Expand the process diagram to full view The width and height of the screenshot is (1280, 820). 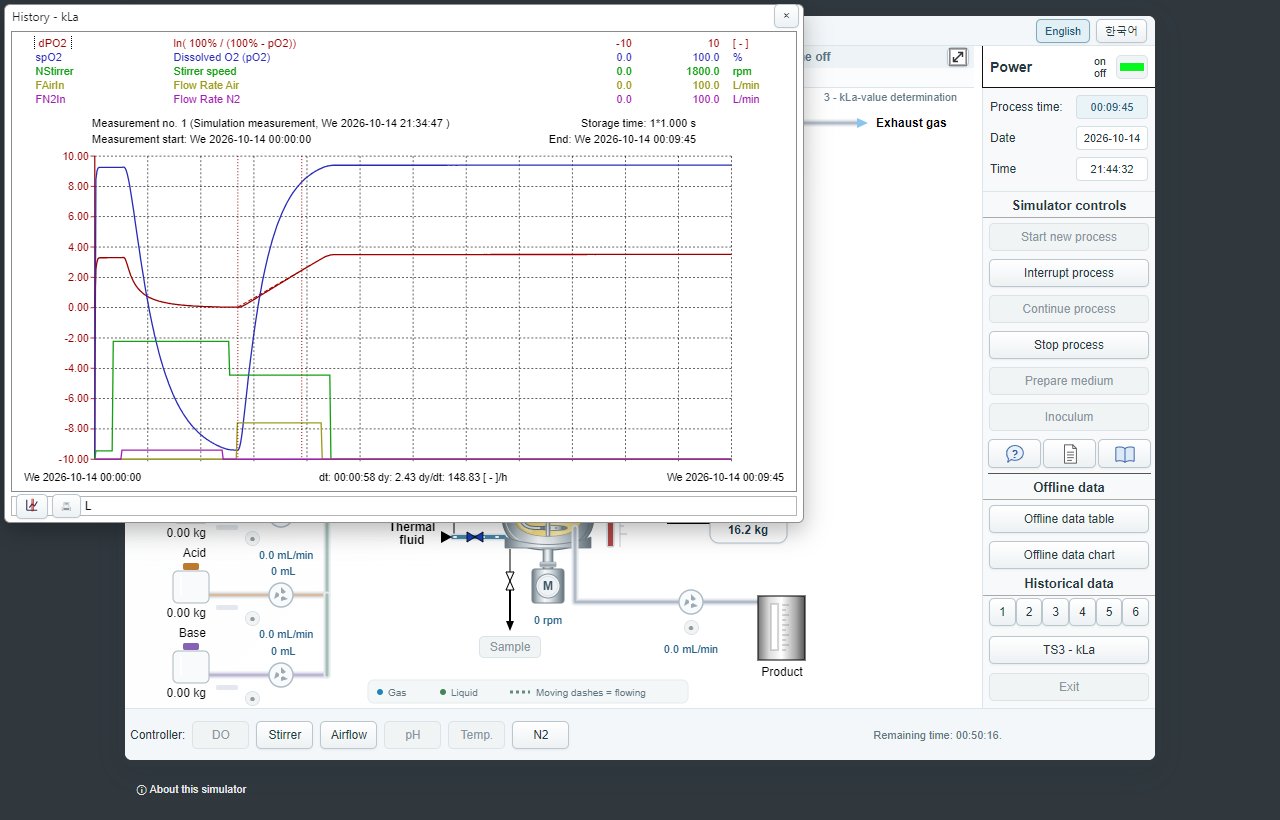click(x=958, y=57)
